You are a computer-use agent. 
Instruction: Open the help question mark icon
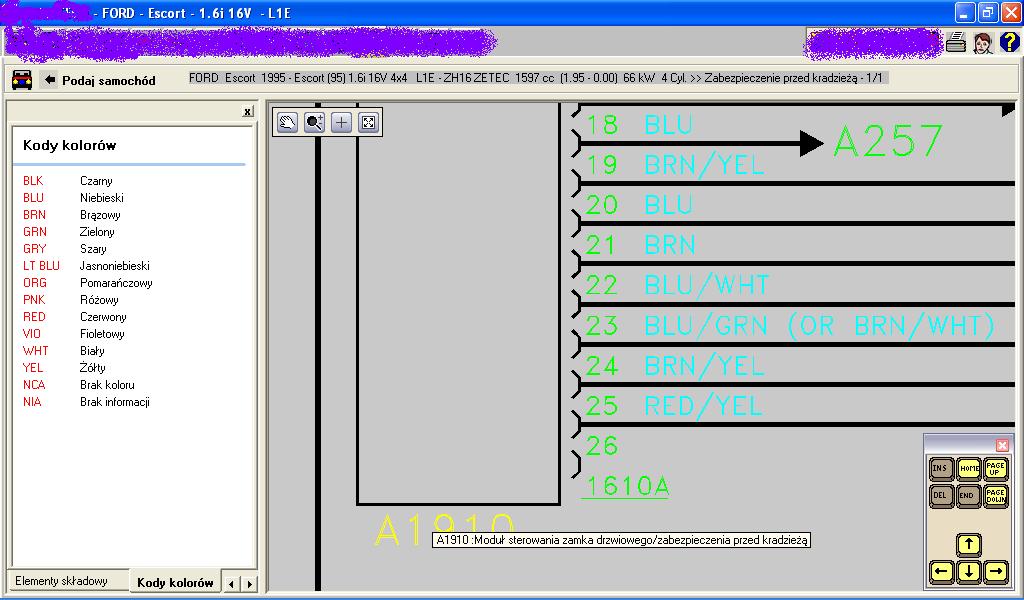[1009, 42]
